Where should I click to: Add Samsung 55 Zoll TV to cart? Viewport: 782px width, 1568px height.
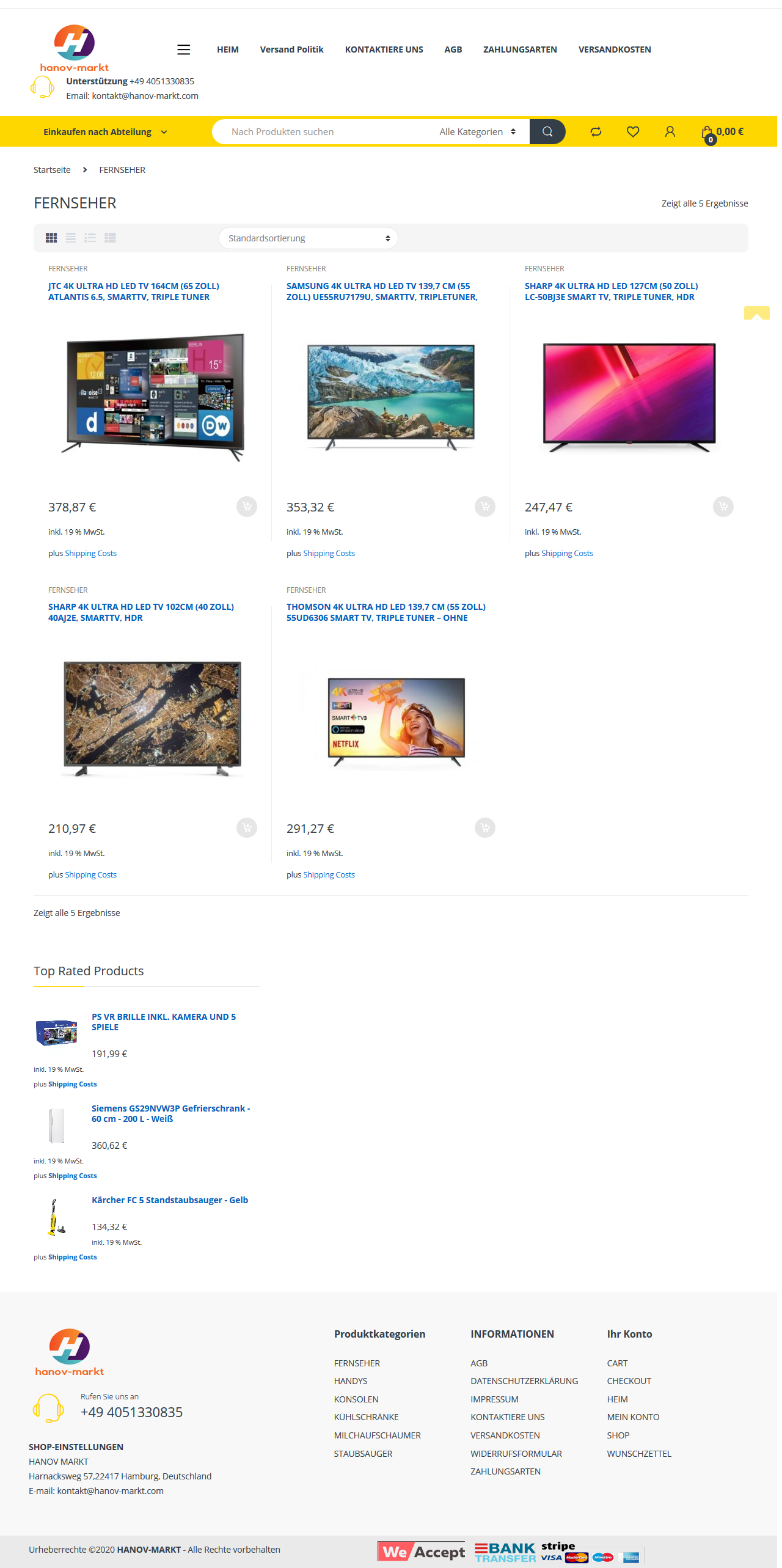[485, 507]
